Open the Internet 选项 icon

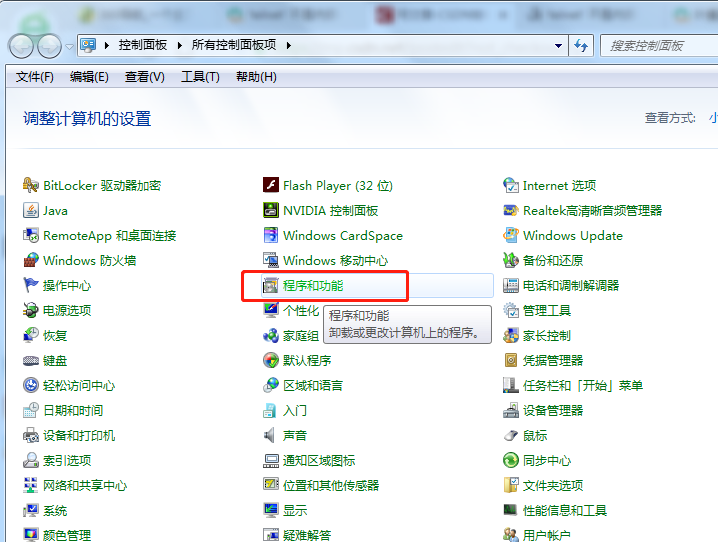pyautogui.click(x=511, y=185)
